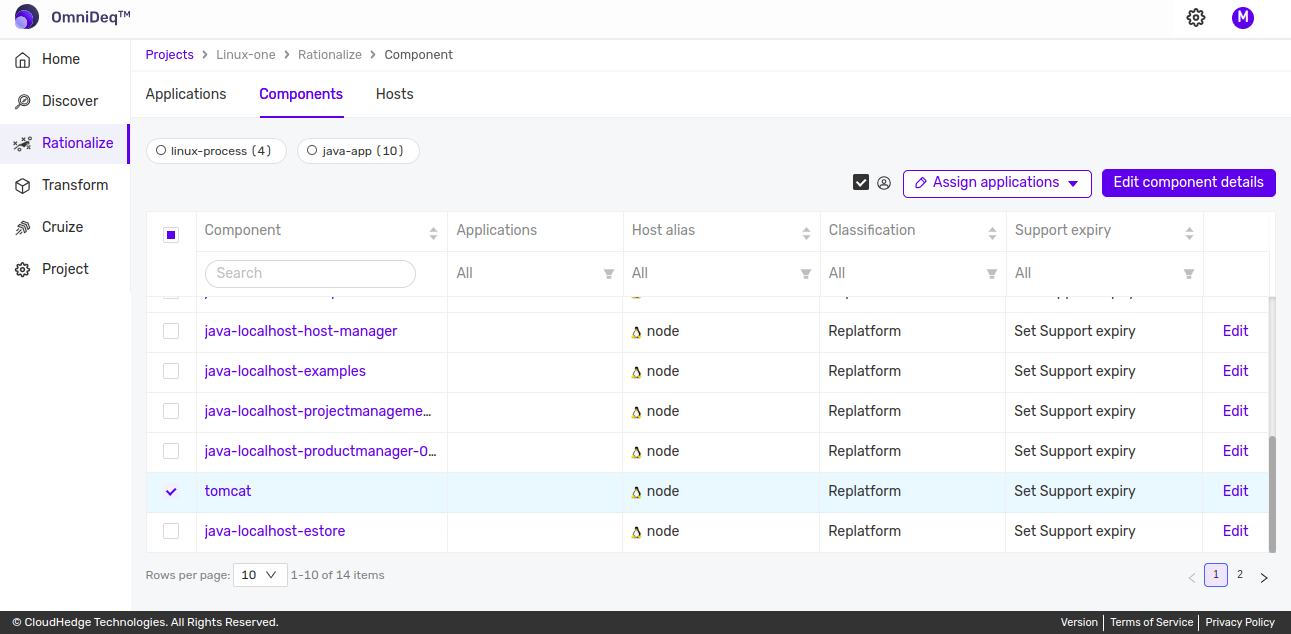
Task: Sort by Classification column arrows
Action: (x=992, y=233)
